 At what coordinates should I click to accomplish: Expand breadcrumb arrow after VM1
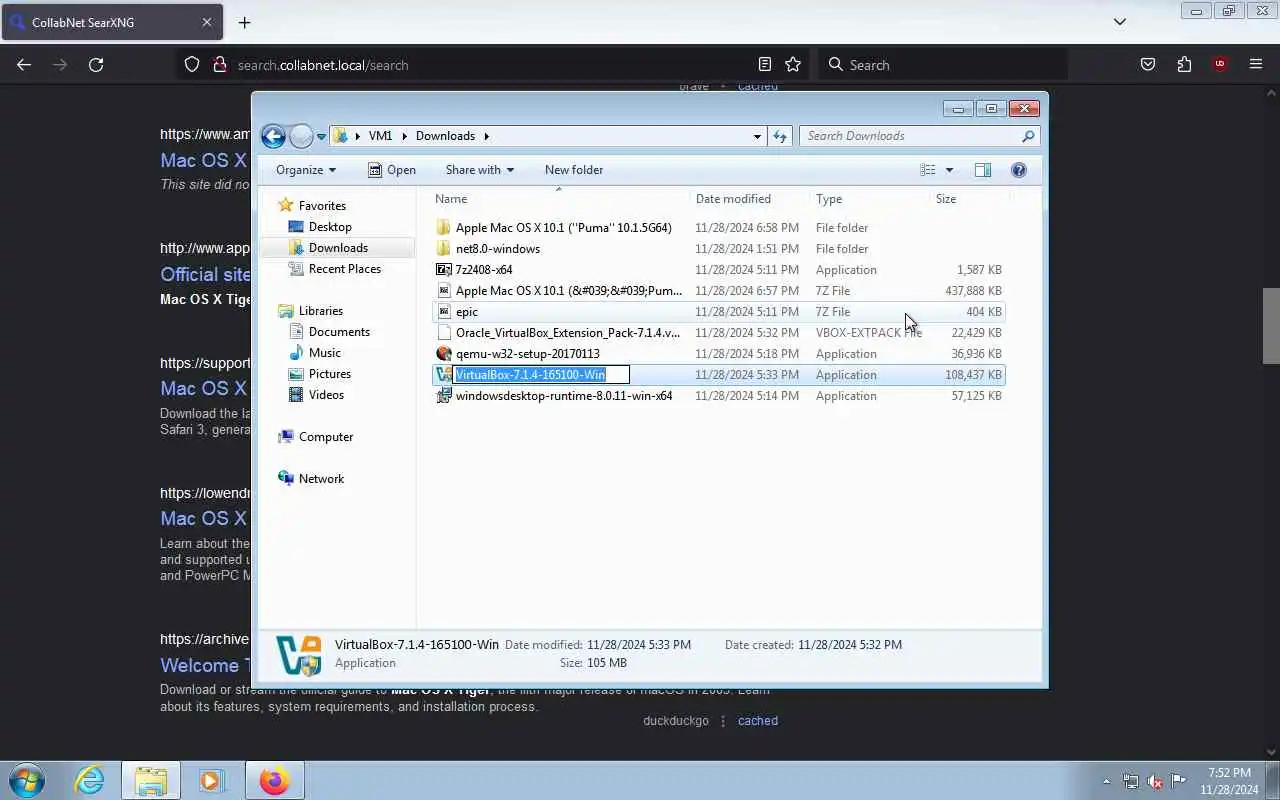(404, 136)
